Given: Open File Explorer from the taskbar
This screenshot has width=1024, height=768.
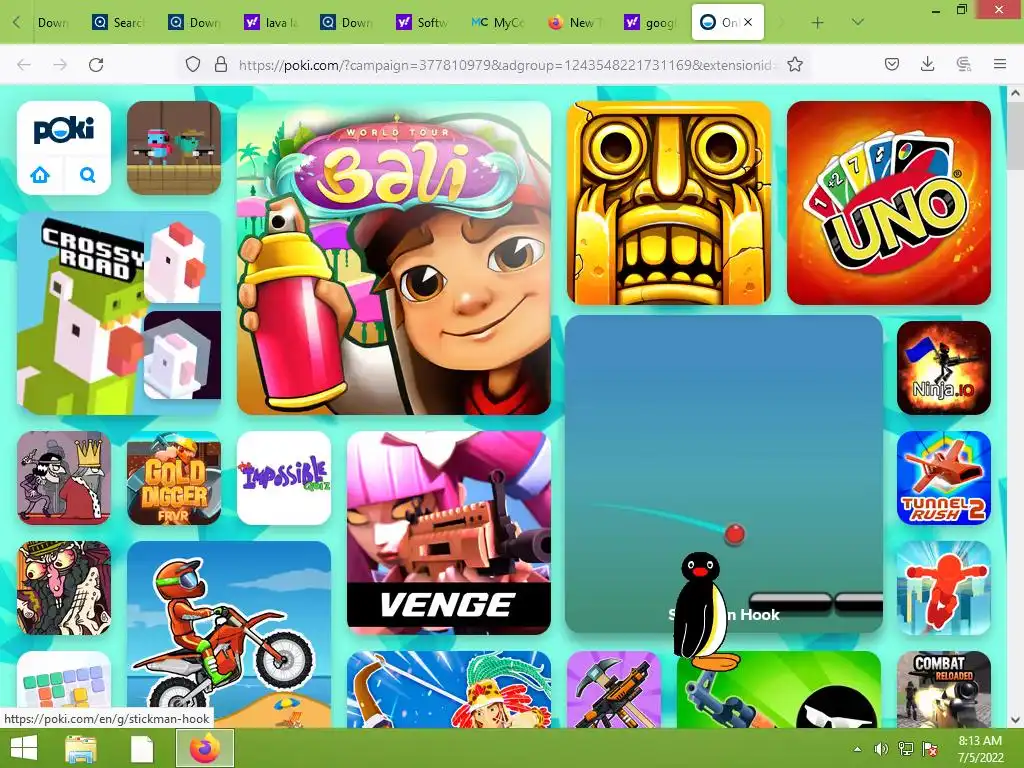Looking at the screenshot, I should (81, 748).
